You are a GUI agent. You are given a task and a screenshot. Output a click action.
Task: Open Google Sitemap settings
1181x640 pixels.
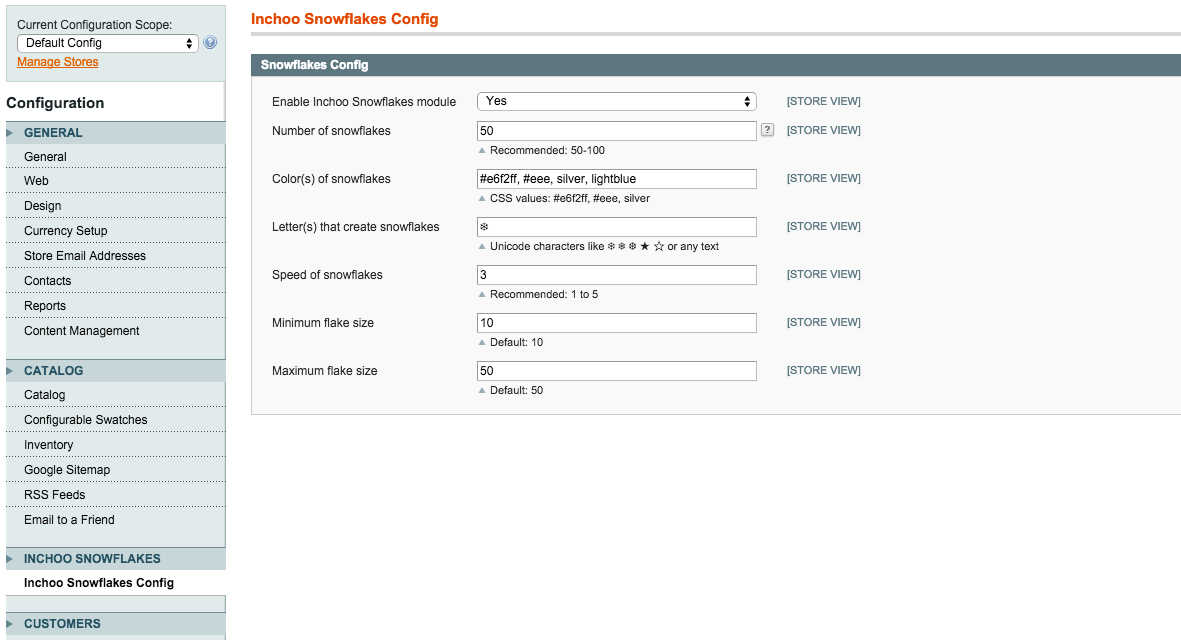pyautogui.click(x=67, y=470)
